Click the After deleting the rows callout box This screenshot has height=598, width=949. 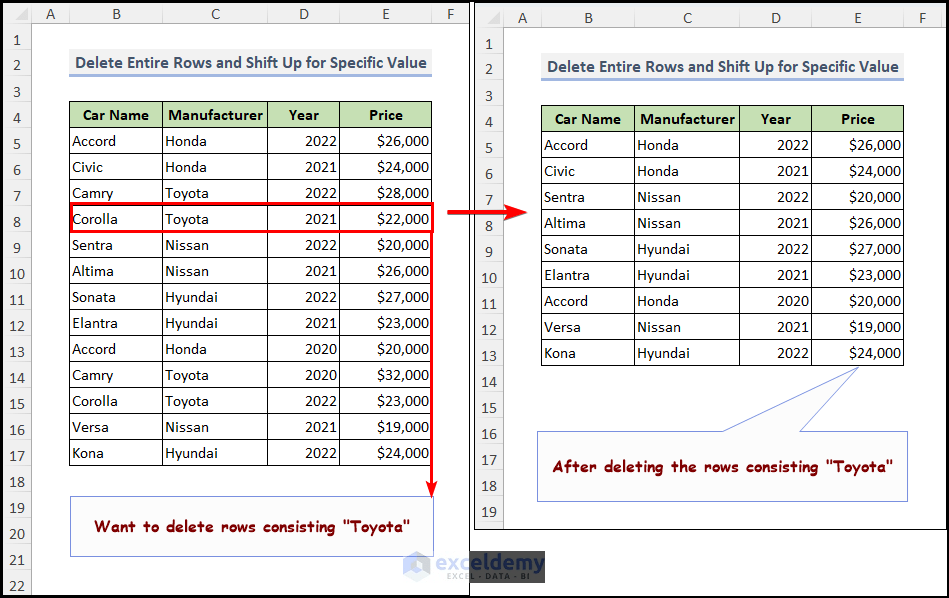point(723,467)
